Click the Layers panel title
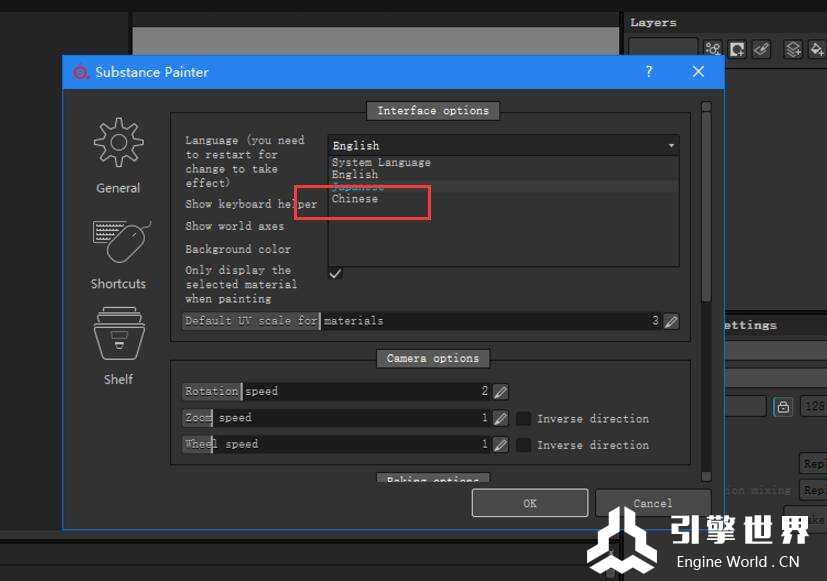This screenshot has width=827, height=581. 653,23
